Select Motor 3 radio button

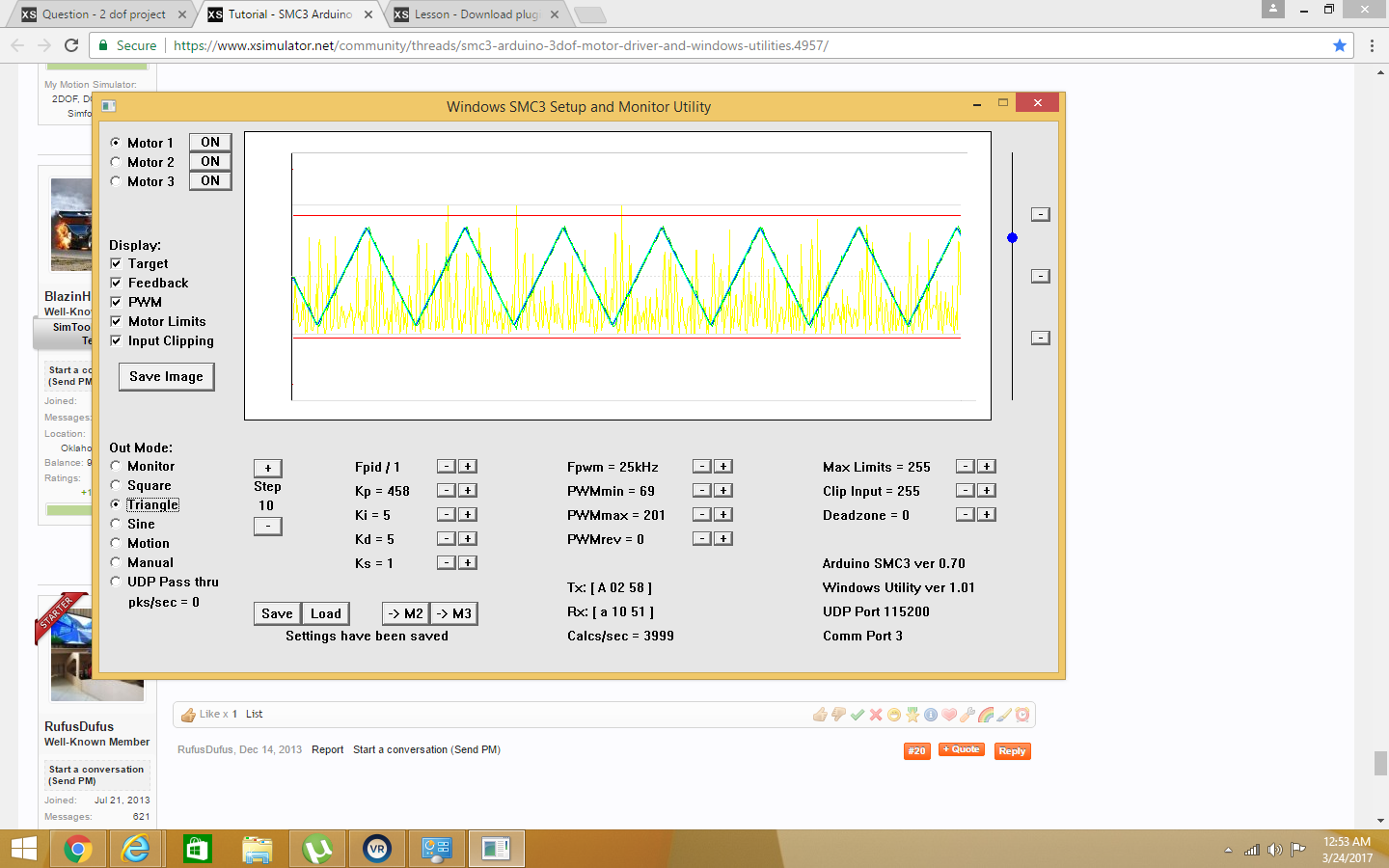[116, 181]
